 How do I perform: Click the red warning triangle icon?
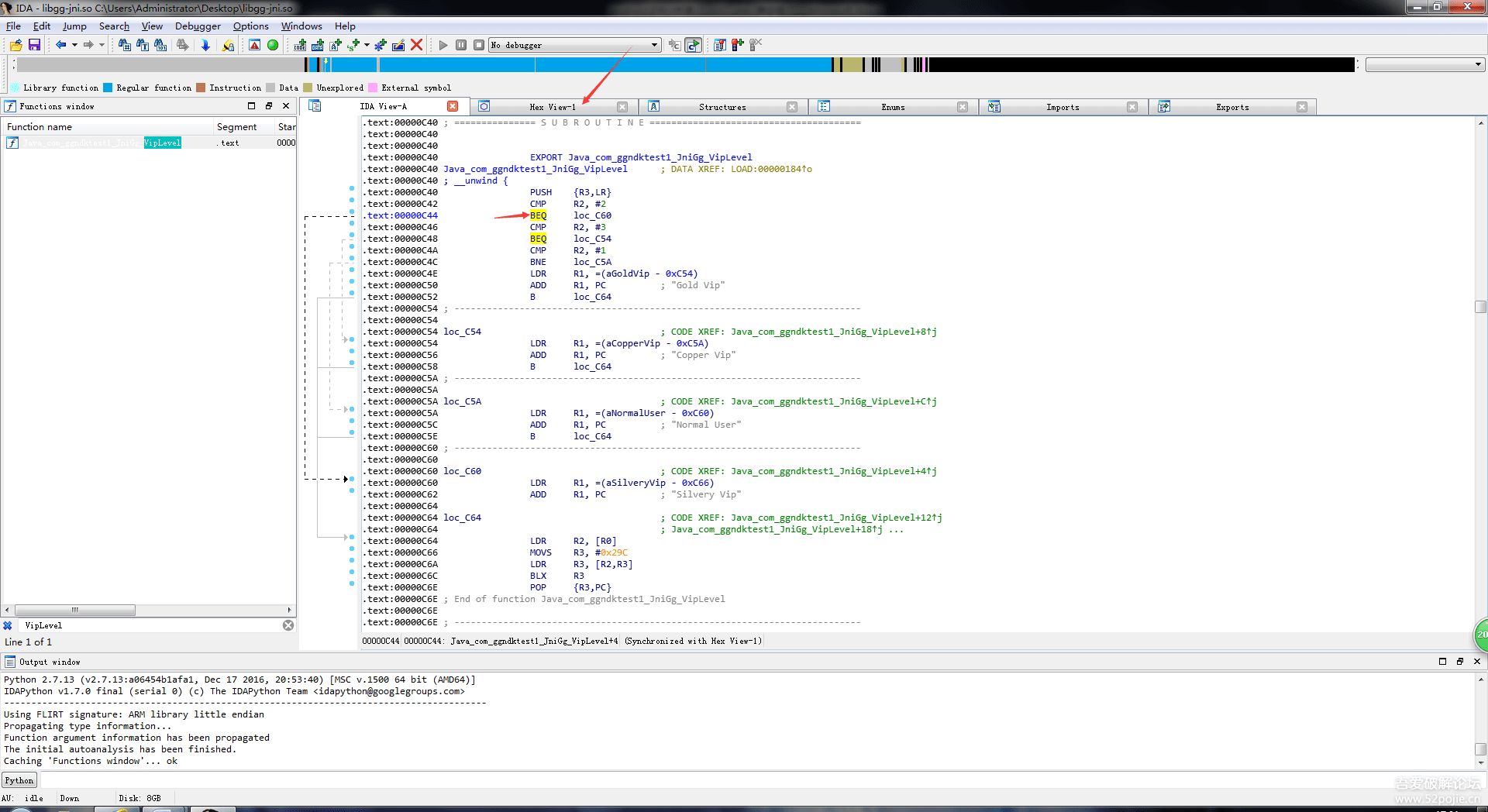pyautogui.click(x=254, y=45)
